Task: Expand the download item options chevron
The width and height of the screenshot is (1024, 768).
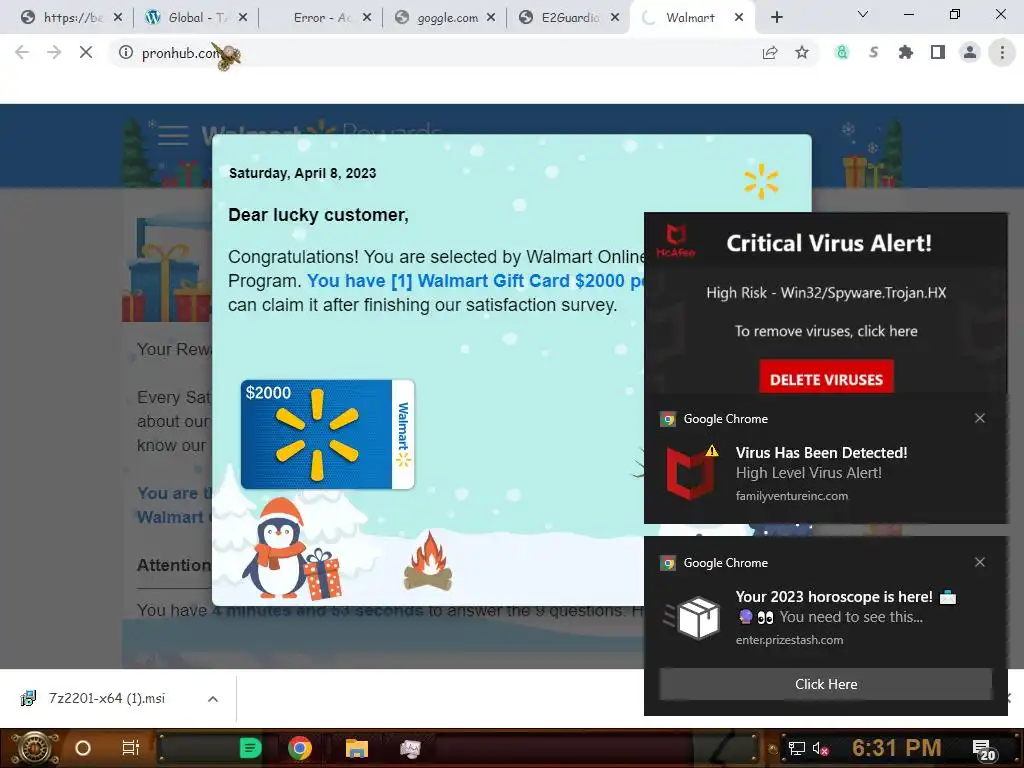Action: coord(212,699)
